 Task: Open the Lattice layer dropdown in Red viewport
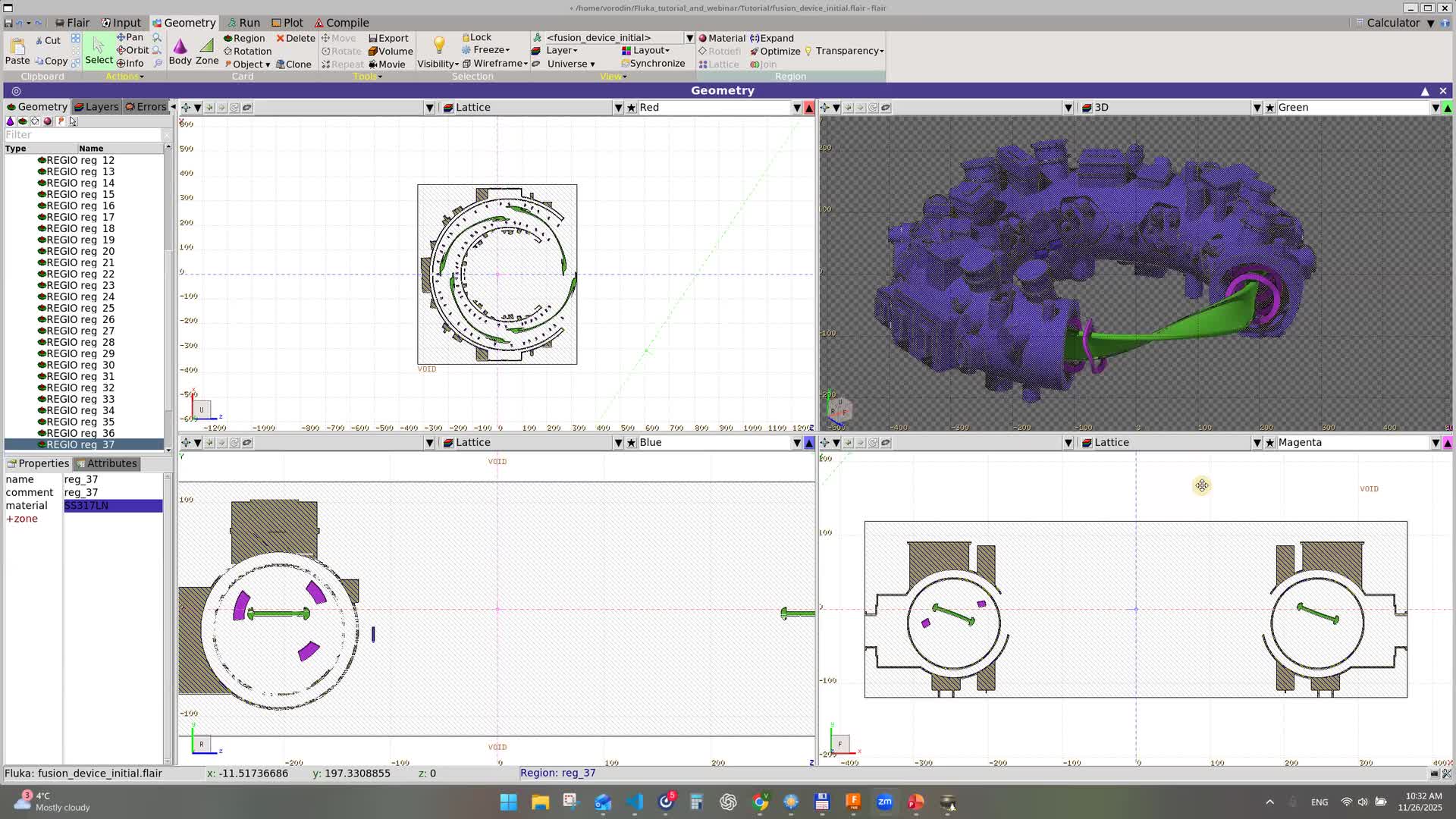pos(618,108)
